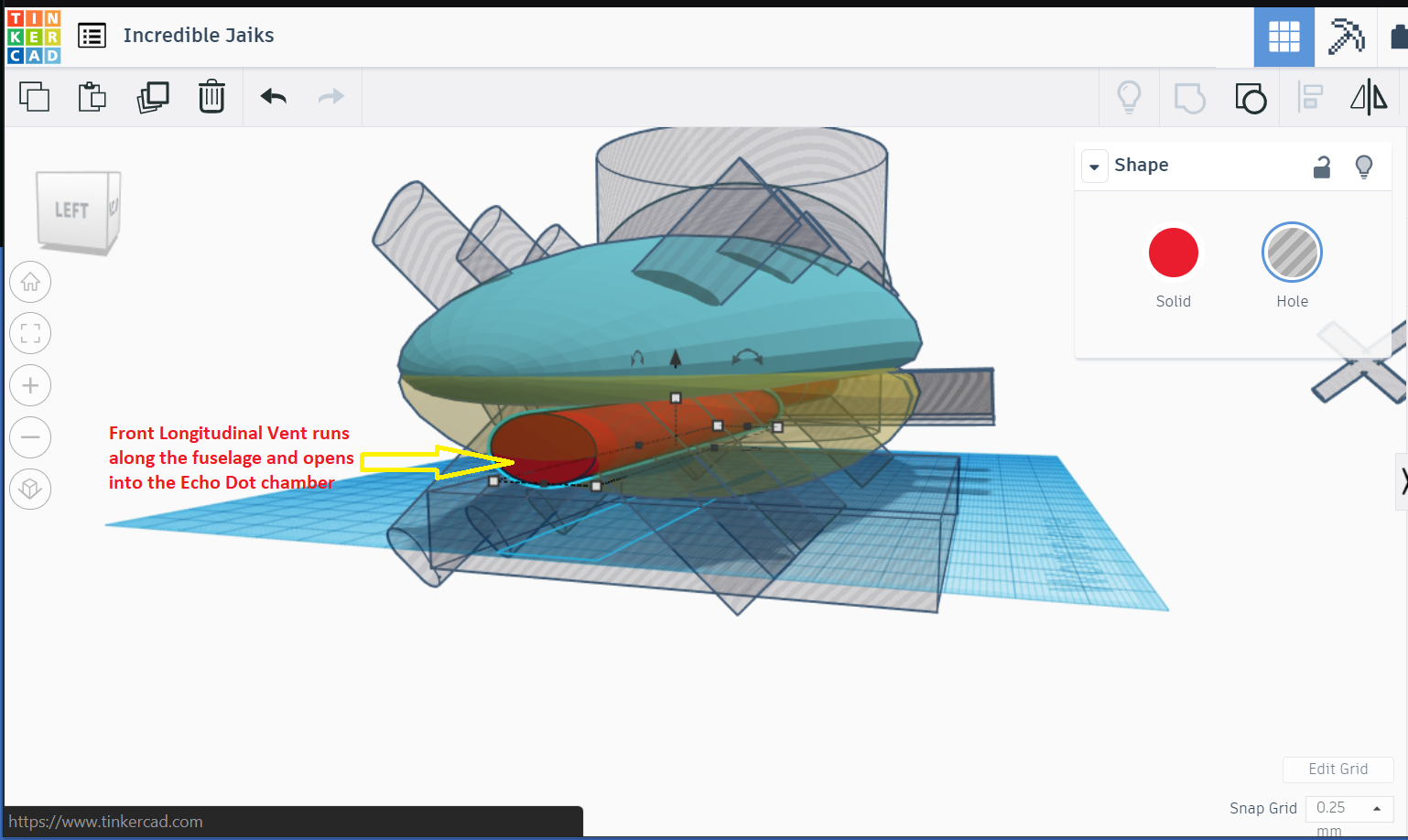The width and height of the screenshot is (1408, 840).
Task: Click the LEFT face of the view cube
Action: tap(71, 210)
